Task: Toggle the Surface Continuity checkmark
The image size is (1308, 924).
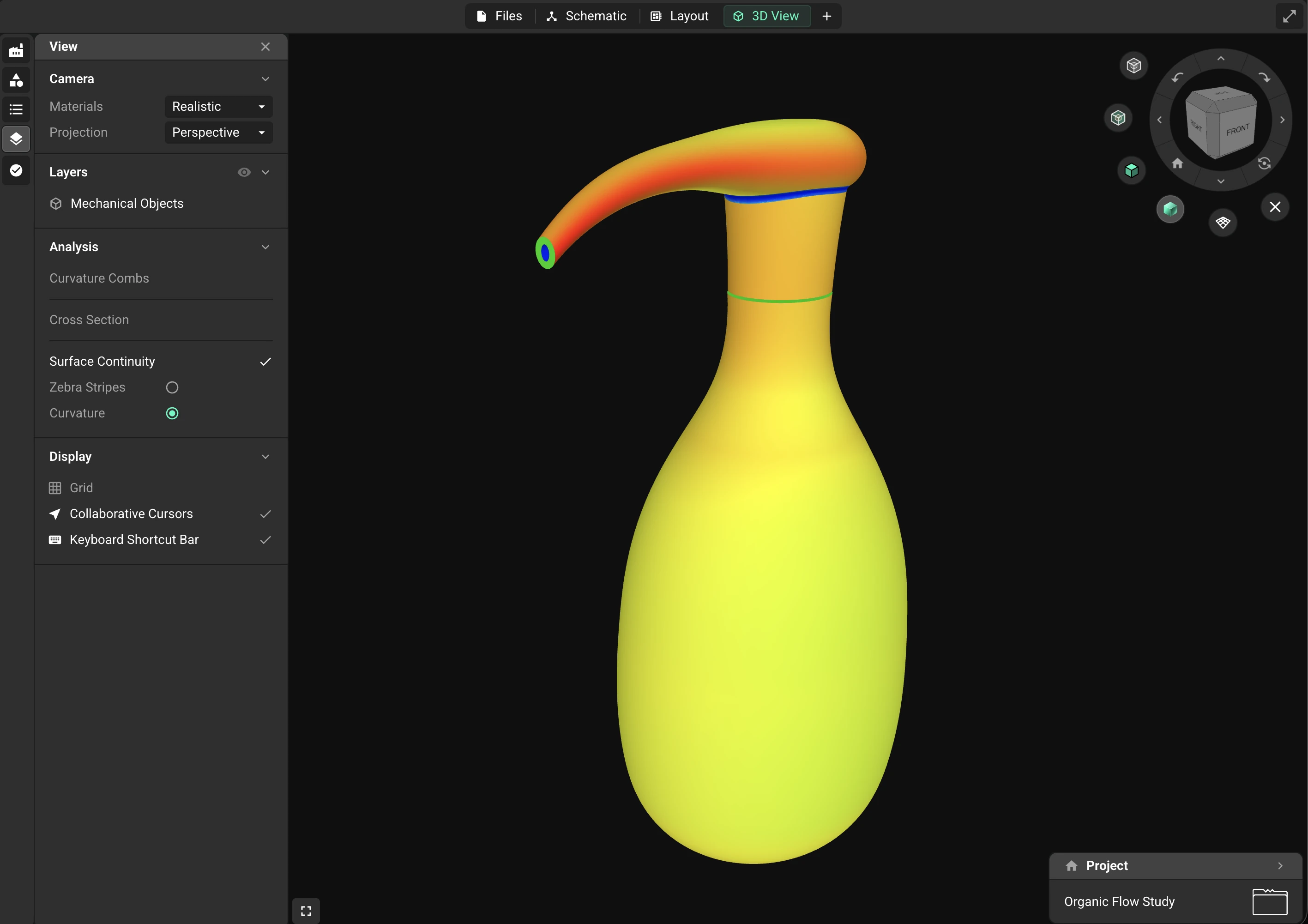Action: [x=265, y=362]
